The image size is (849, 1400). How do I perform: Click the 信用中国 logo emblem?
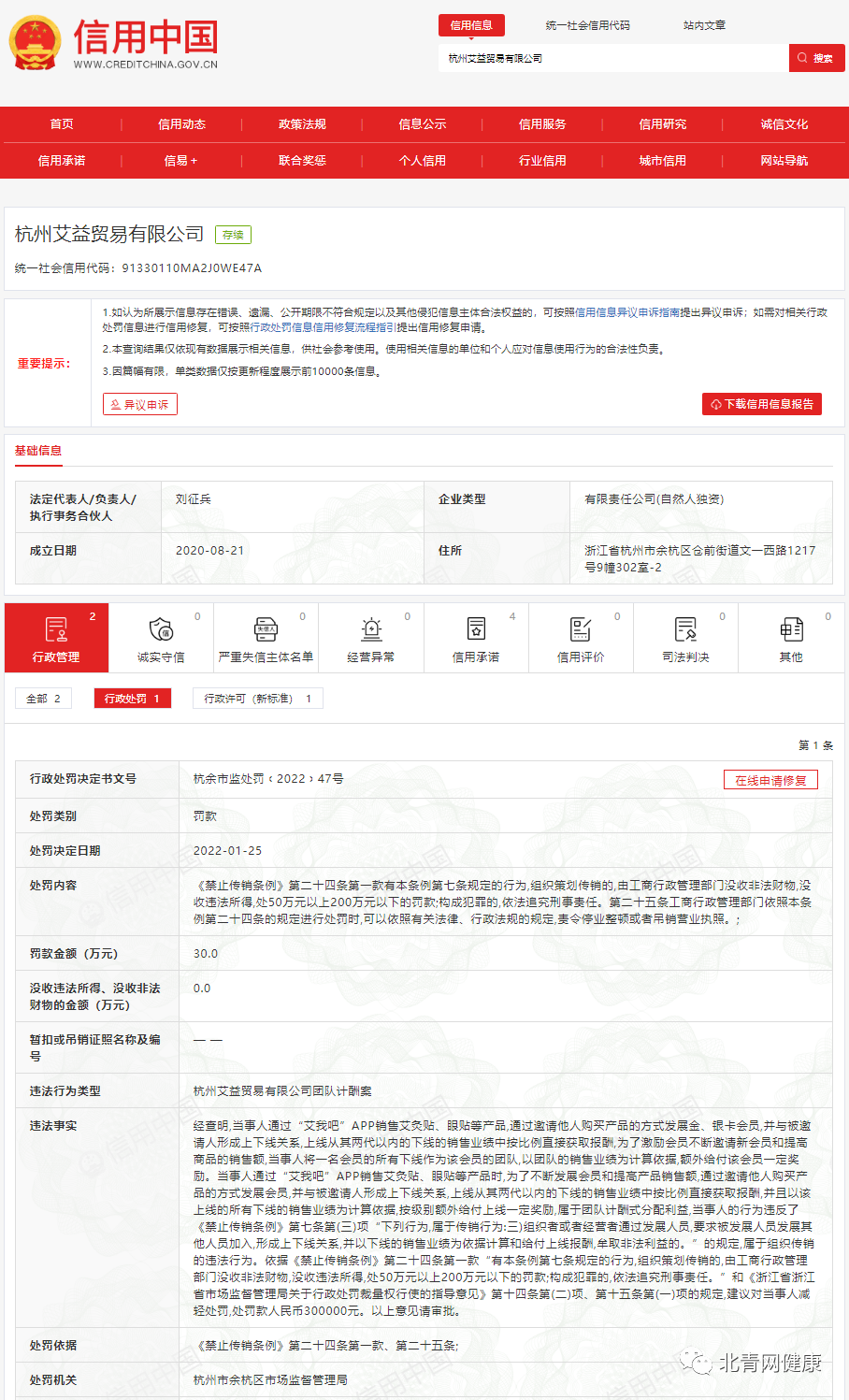click(35, 43)
